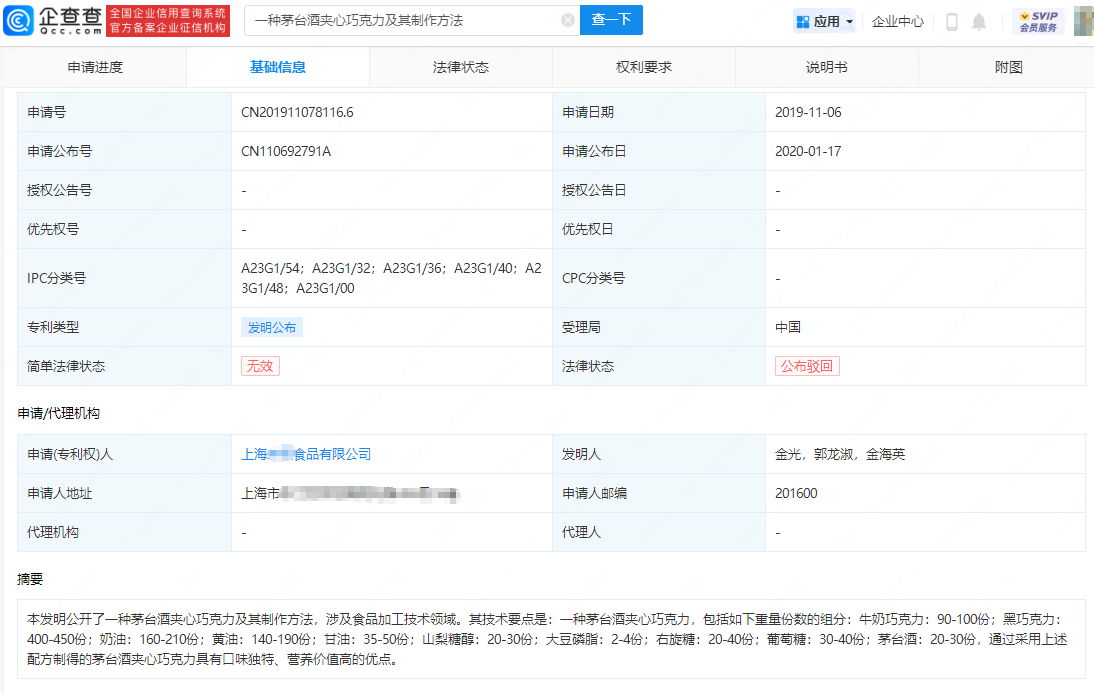Expand the 应用 dropdown menu
1094x693 pixels.
tap(825, 21)
